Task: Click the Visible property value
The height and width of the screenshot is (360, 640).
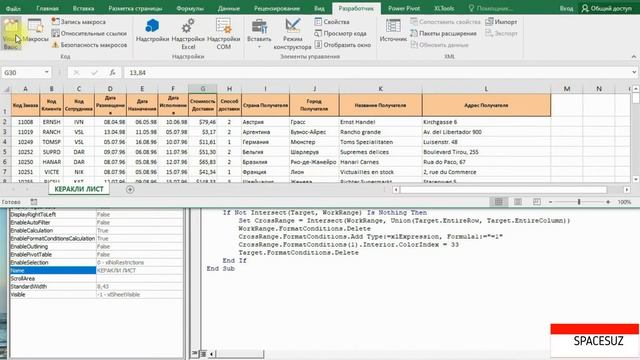Action: (140, 294)
